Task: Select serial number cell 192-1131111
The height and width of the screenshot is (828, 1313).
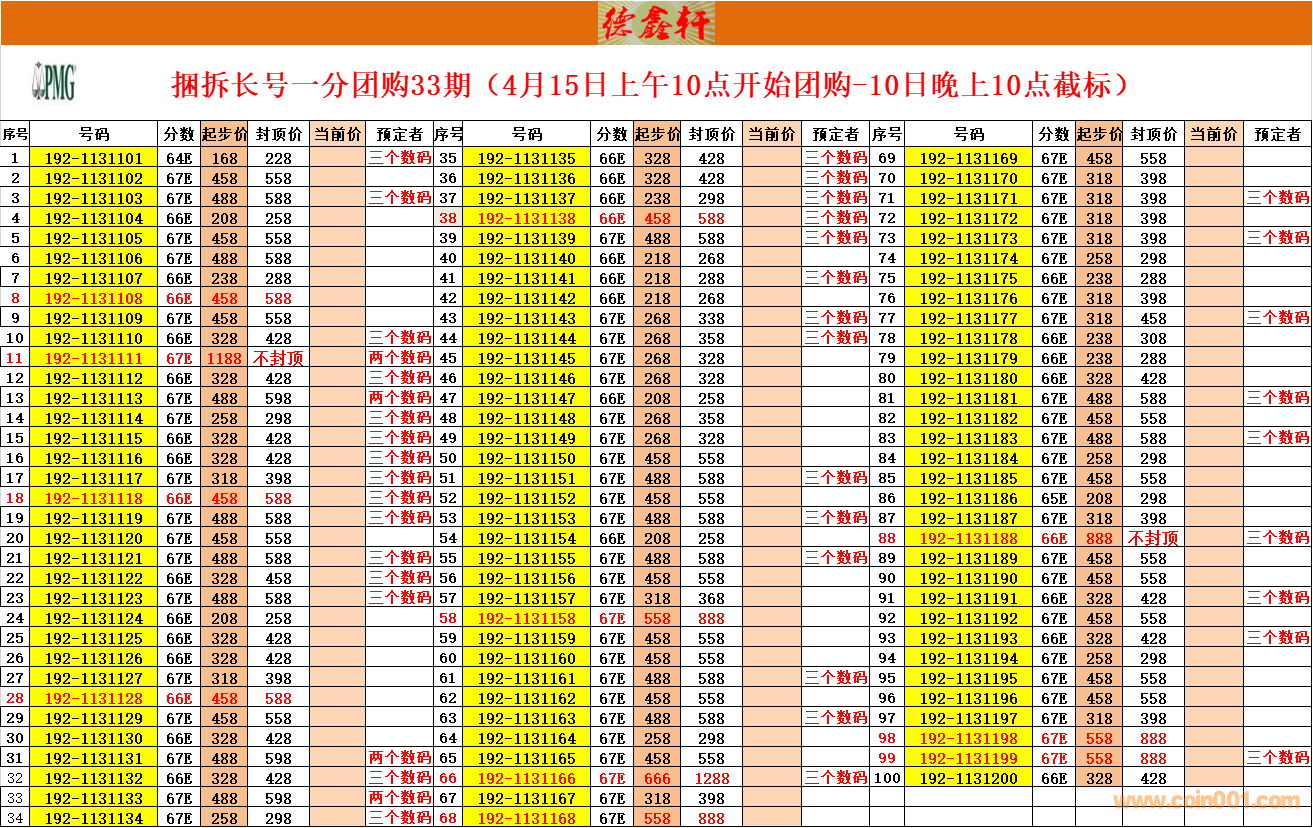Action: (x=94, y=358)
